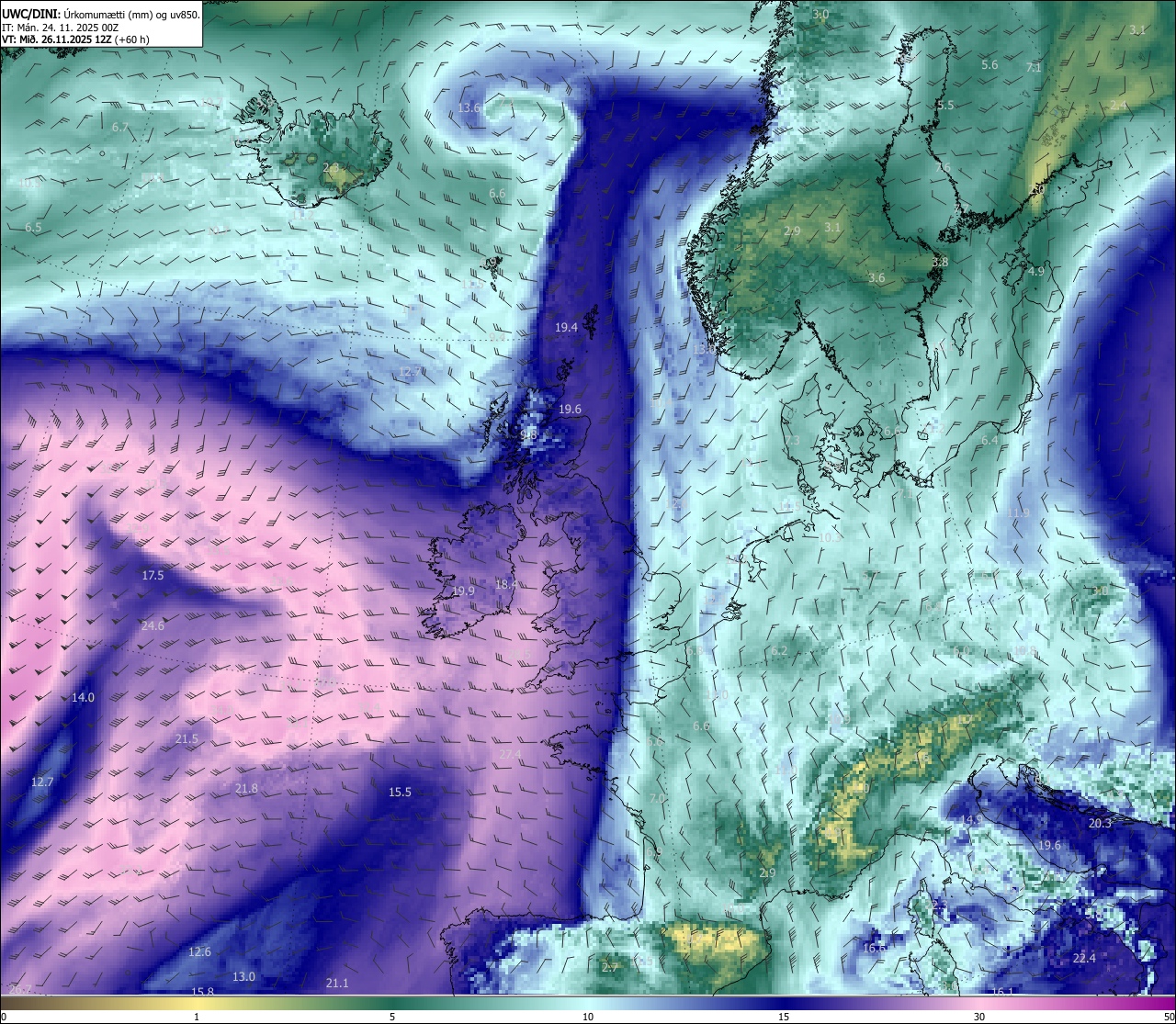The image size is (1176, 1024).
Task: Click the 21.8 value in the Atlantic
Action: (x=246, y=789)
